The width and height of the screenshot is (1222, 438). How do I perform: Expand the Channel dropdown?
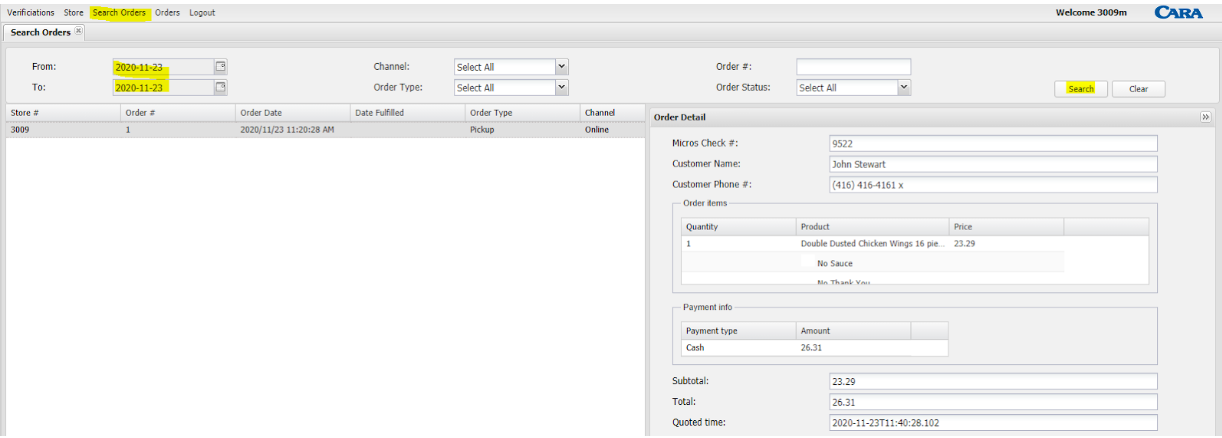click(561, 67)
